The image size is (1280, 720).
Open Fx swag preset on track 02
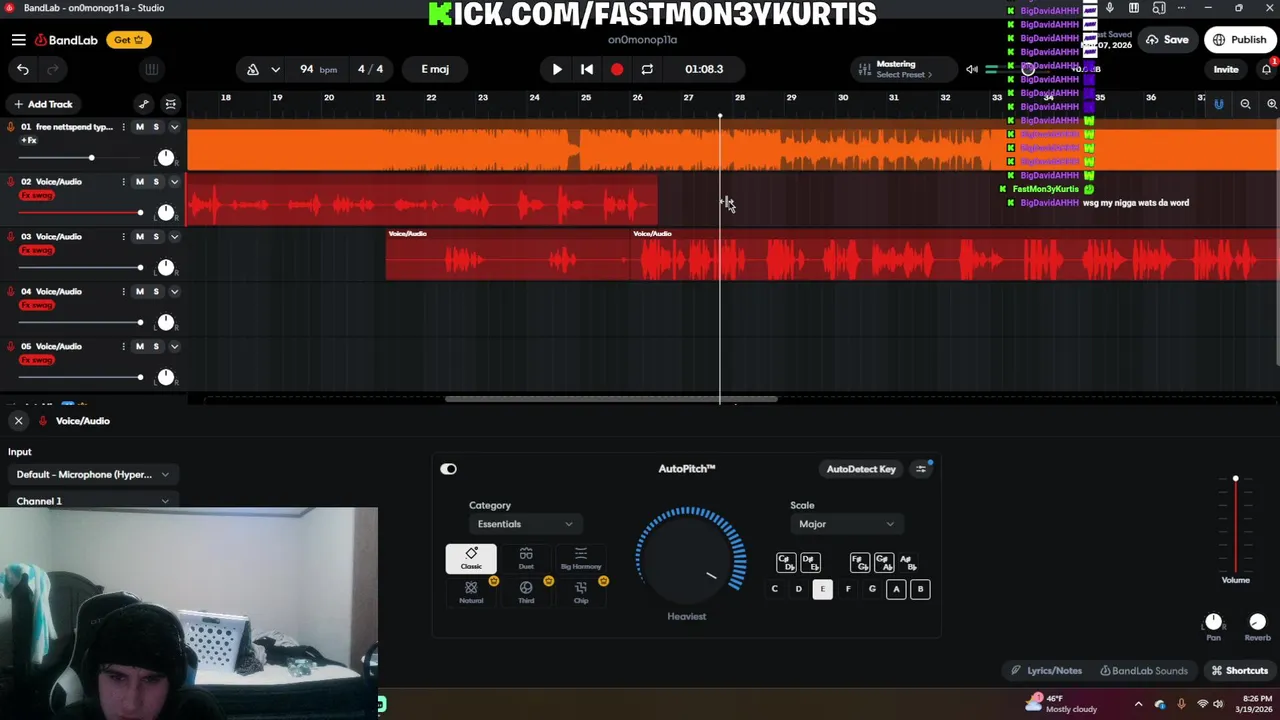click(x=37, y=196)
